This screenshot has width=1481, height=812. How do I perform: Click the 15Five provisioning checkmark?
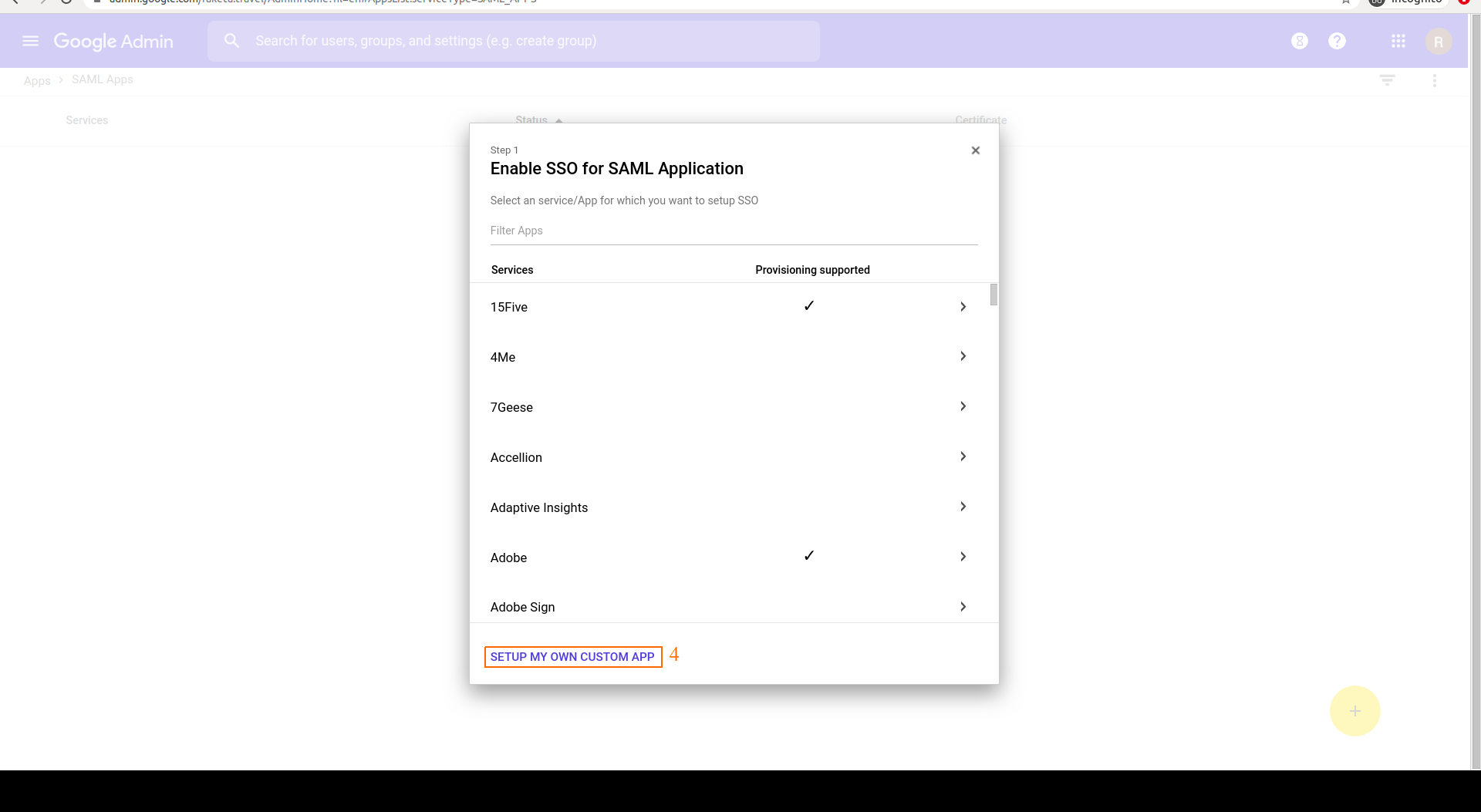coord(809,306)
